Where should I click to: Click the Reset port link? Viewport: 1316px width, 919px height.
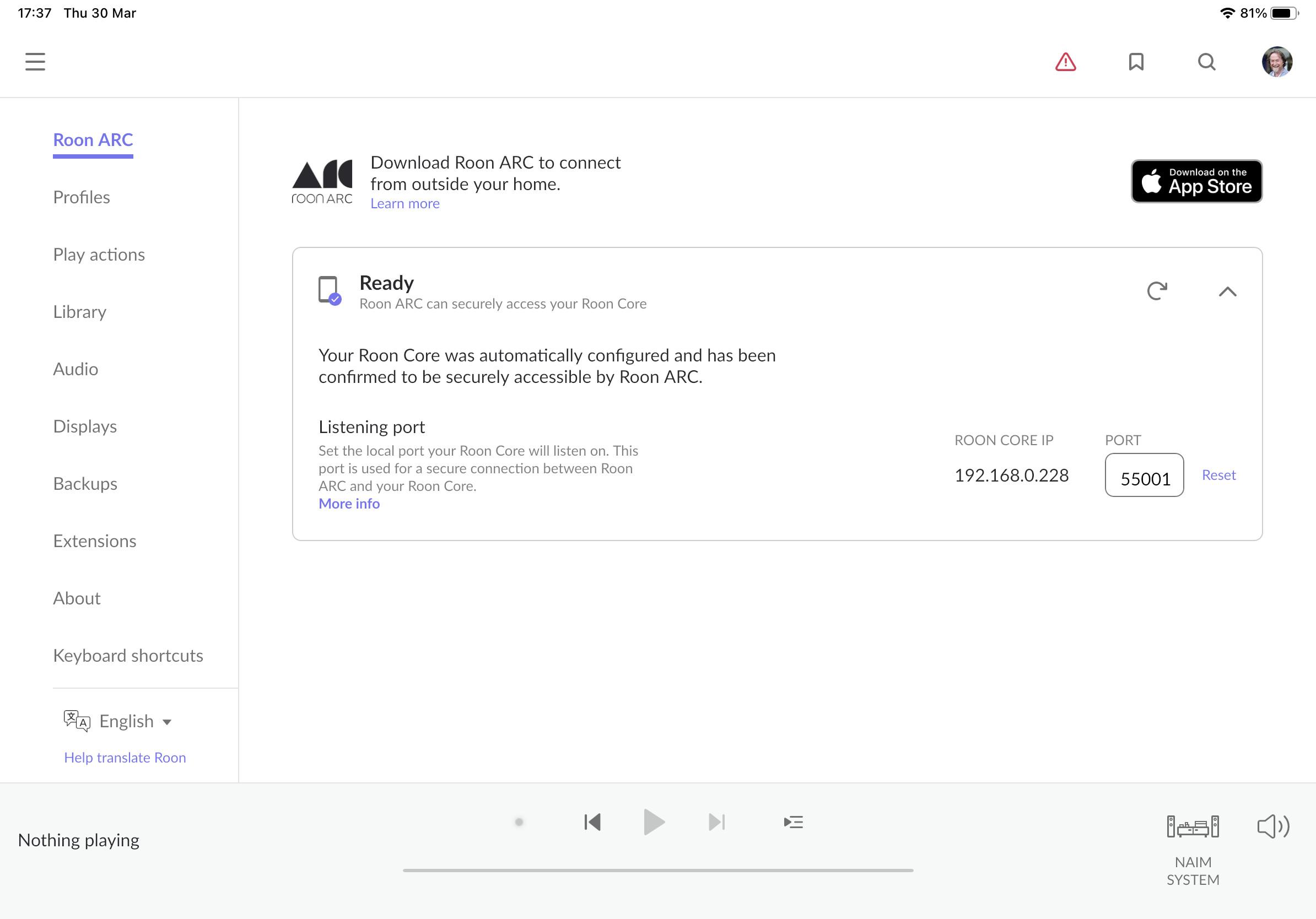[1218, 475]
